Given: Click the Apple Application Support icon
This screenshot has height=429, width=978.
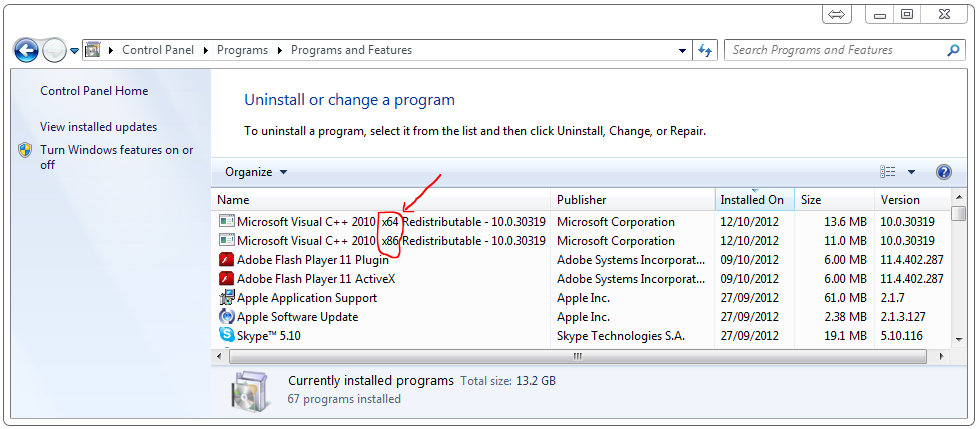Looking at the screenshot, I should coord(226,297).
